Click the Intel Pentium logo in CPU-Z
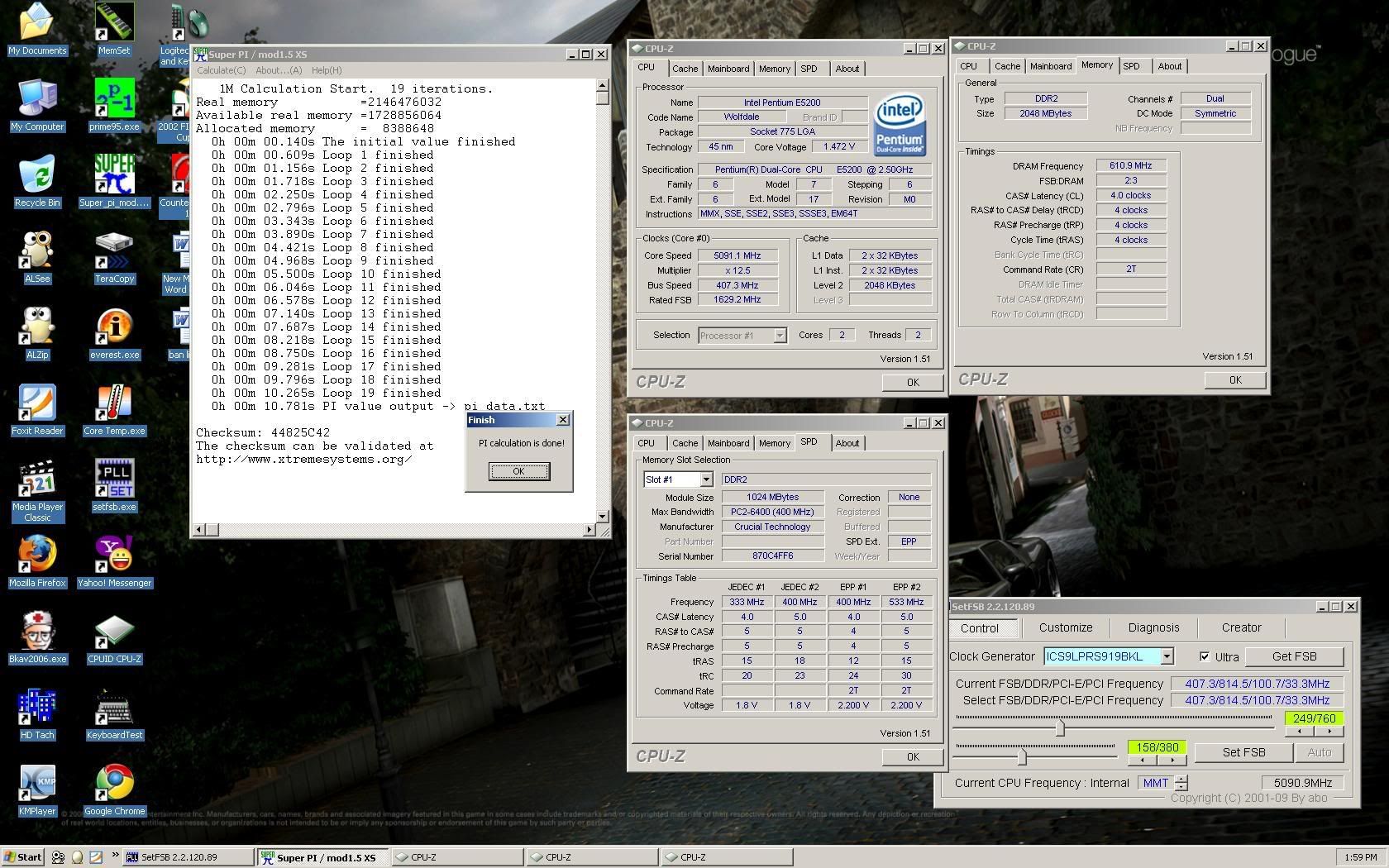Screen dimensions: 1389x868 pyautogui.click(x=900, y=124)
